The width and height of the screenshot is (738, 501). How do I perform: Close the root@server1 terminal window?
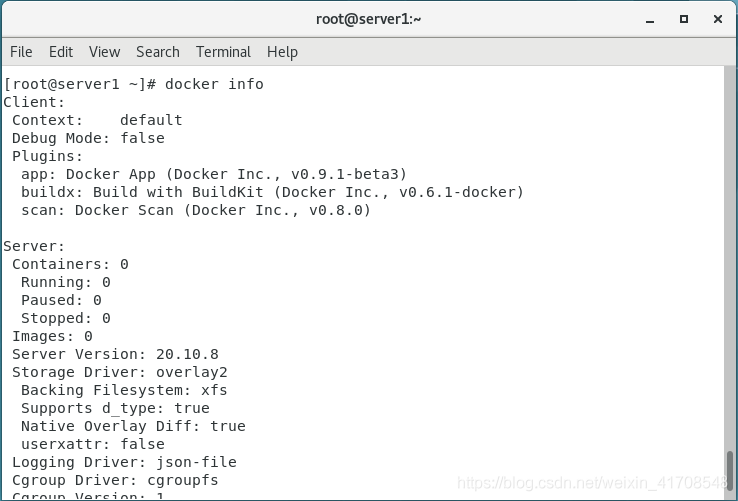pyautogui.click(x=718, y=19)
